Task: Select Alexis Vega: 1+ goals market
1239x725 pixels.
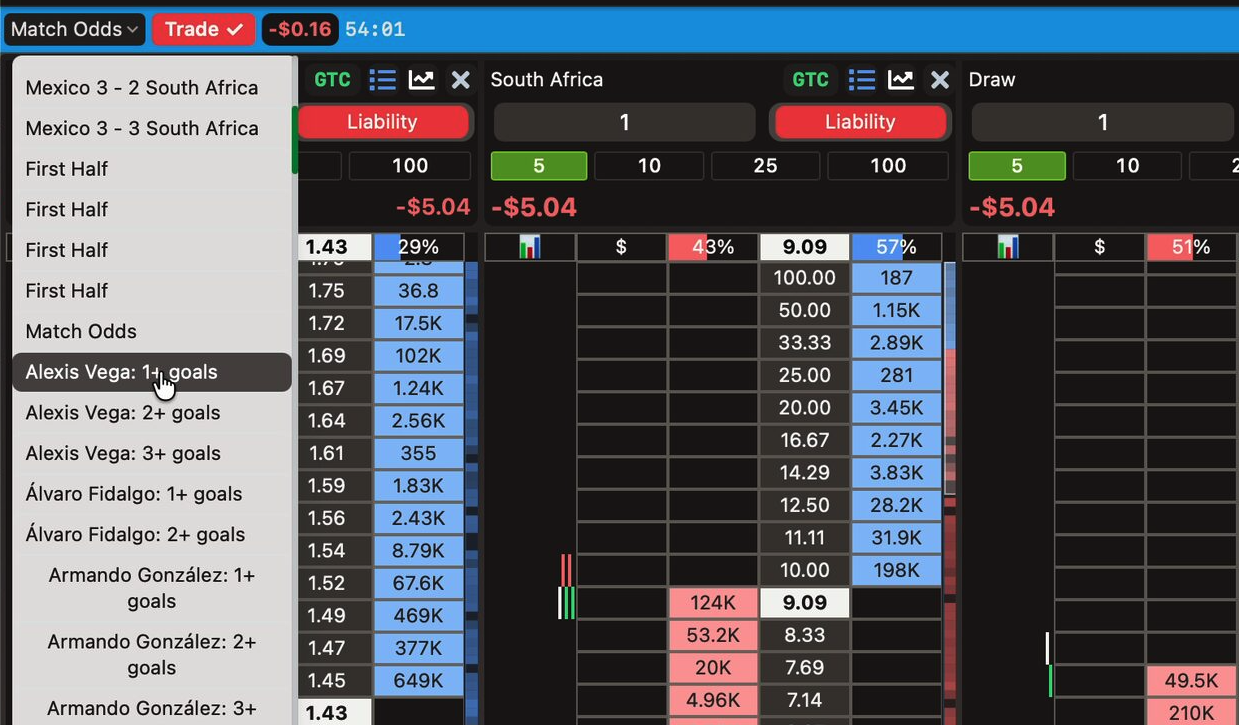Action: [x=152, y=372]
